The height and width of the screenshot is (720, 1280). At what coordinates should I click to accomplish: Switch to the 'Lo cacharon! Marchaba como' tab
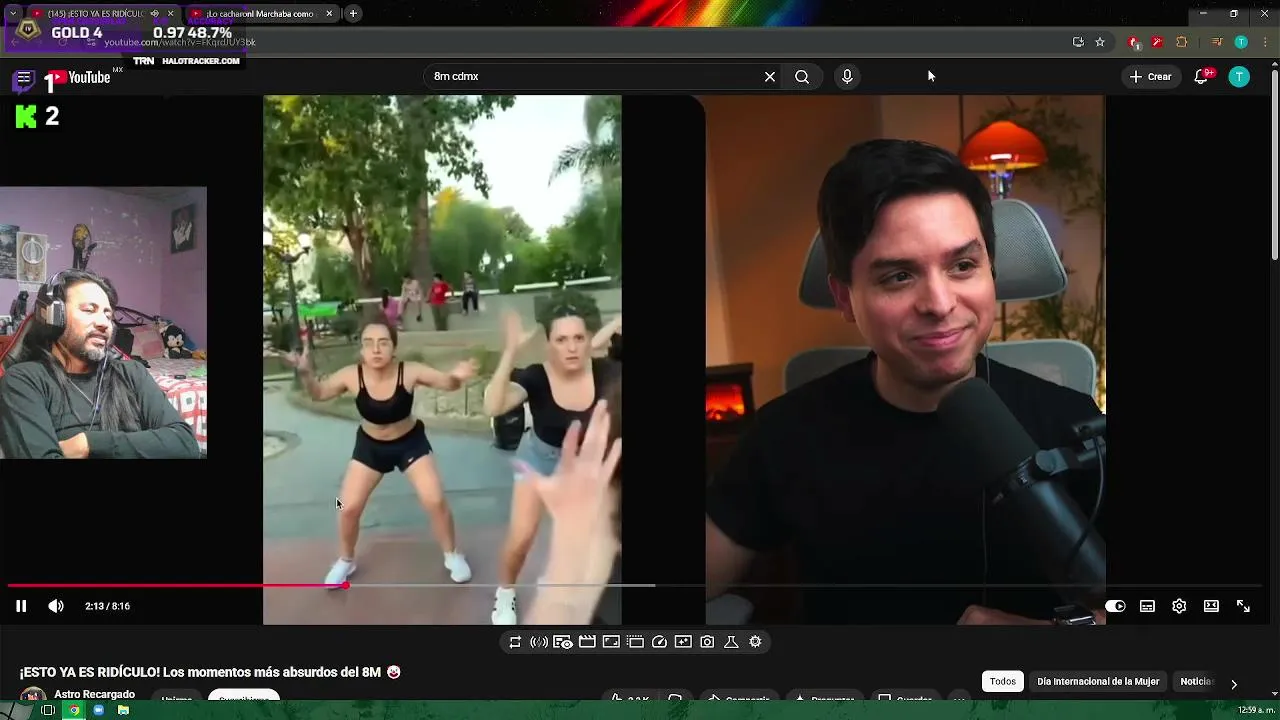click(260, 14)
